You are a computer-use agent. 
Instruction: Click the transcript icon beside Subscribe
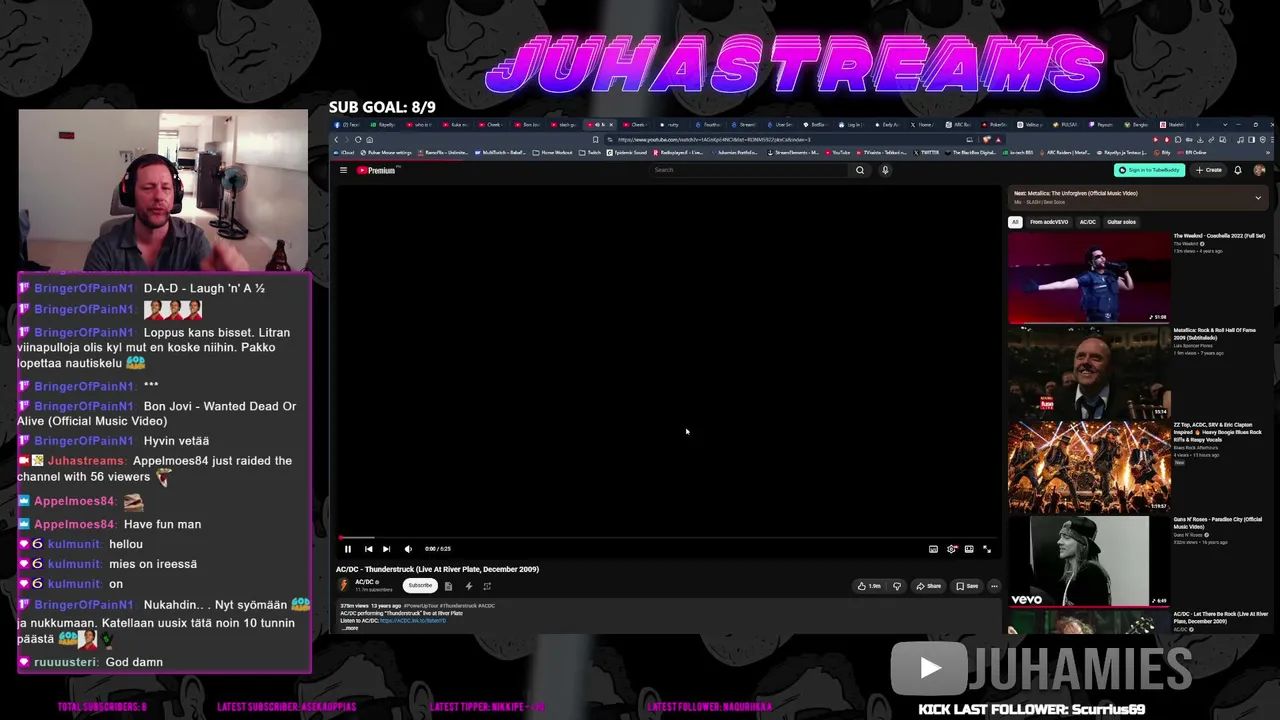pos(448,586)
